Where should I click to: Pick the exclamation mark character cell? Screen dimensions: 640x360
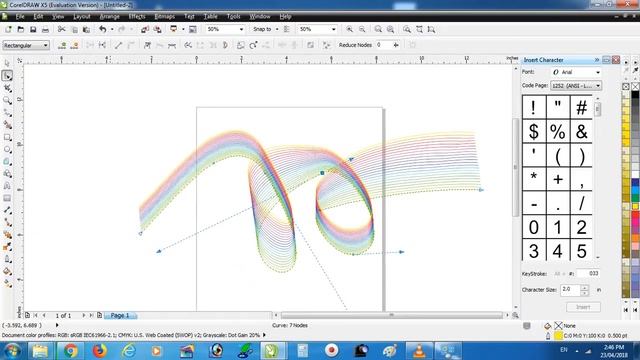533,107
